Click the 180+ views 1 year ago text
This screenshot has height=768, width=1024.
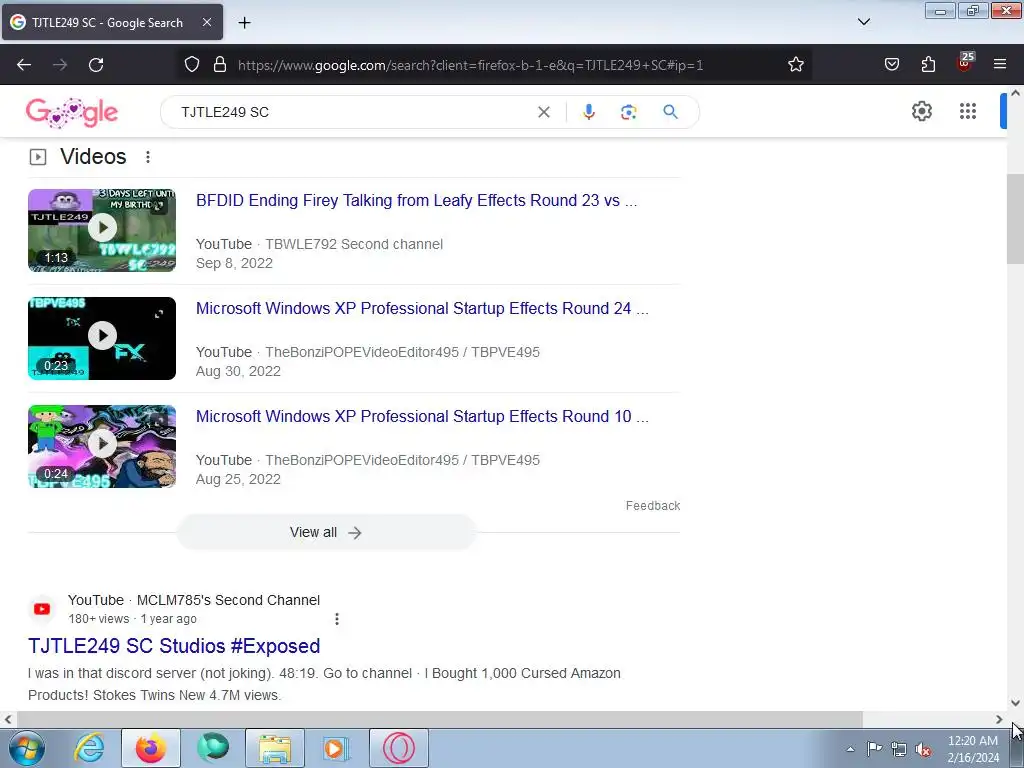133,618
